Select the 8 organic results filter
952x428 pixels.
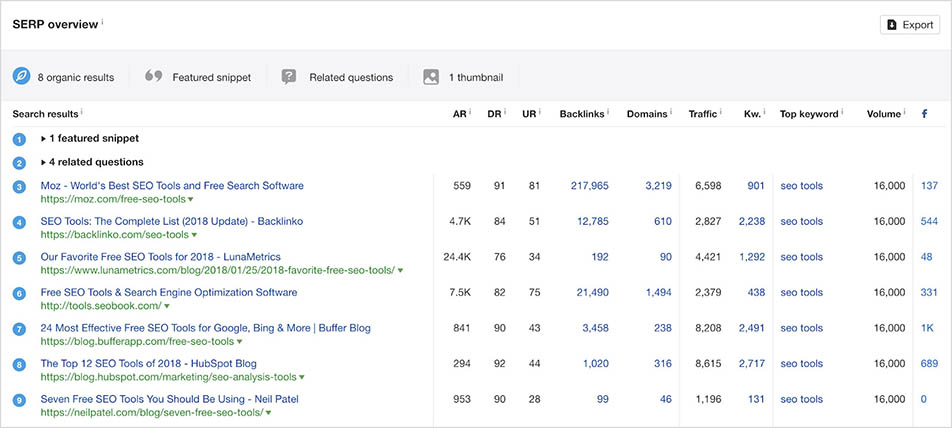(64, 77)
